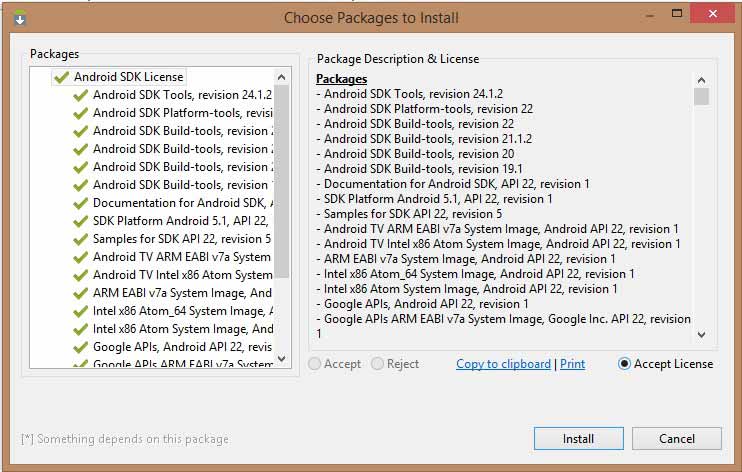Click checkmark icon for Android TV ARM EABI v7a
Image resolution: width=742 pixels, height=472 pixels.
(x=81, y=257)
